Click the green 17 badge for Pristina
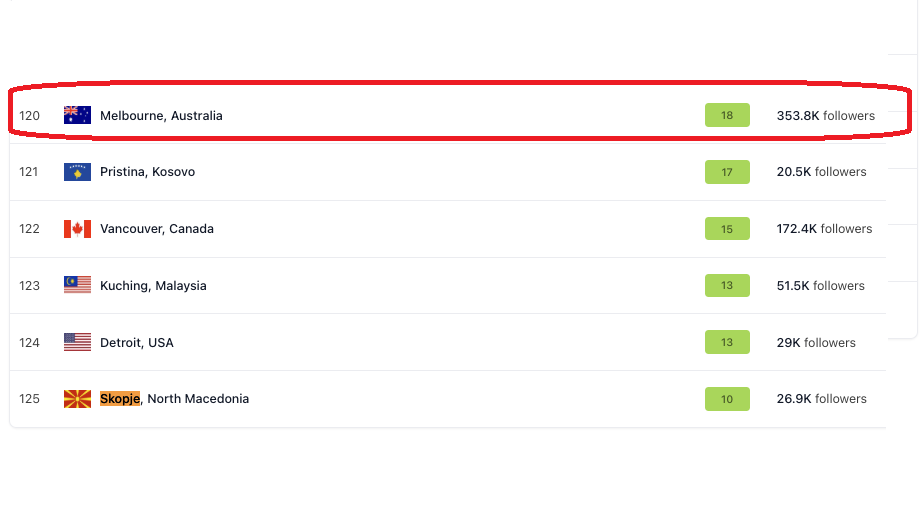 [x=727, y=172]
